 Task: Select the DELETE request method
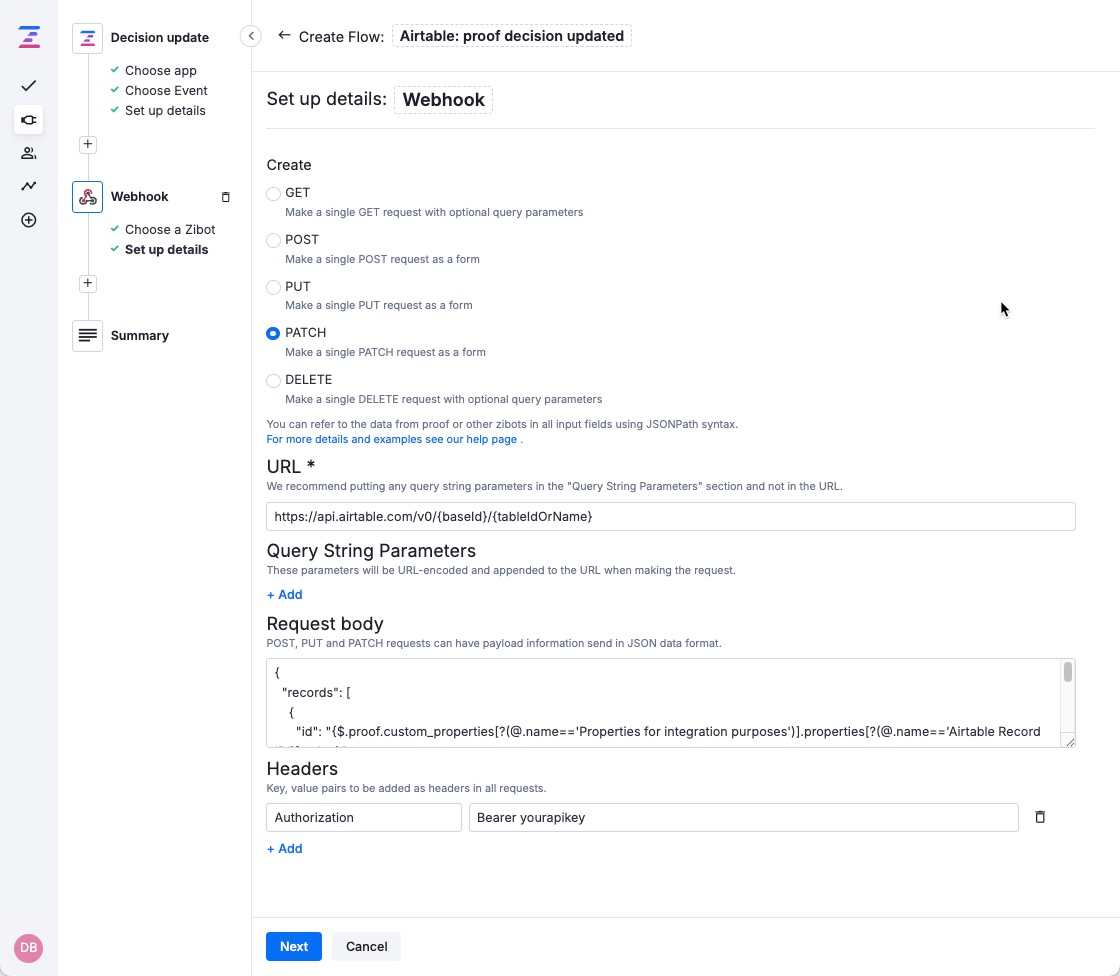coord(273,380)
